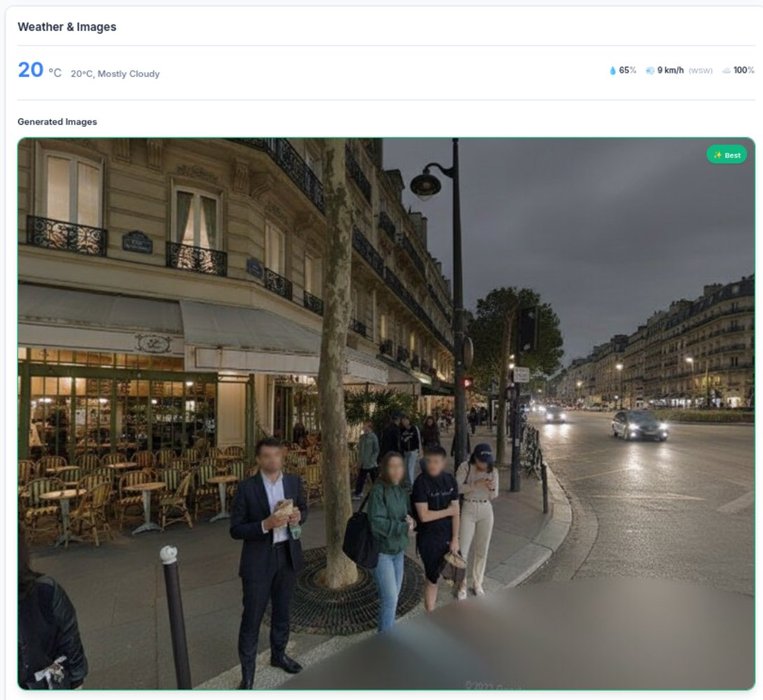This screenshot has height=700, width=763.
Task: Click the large blue 20 temperature value
Action: click(31, 70)
